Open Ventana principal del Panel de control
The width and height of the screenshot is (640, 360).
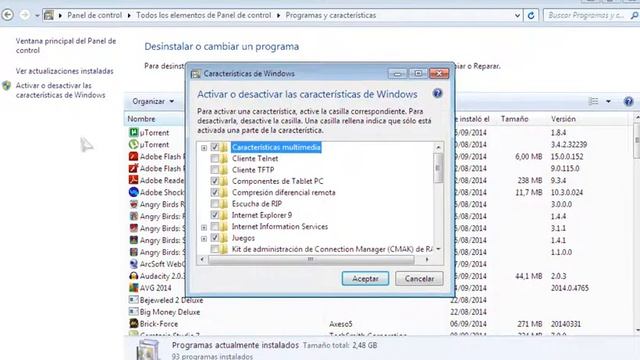(66, 46)
